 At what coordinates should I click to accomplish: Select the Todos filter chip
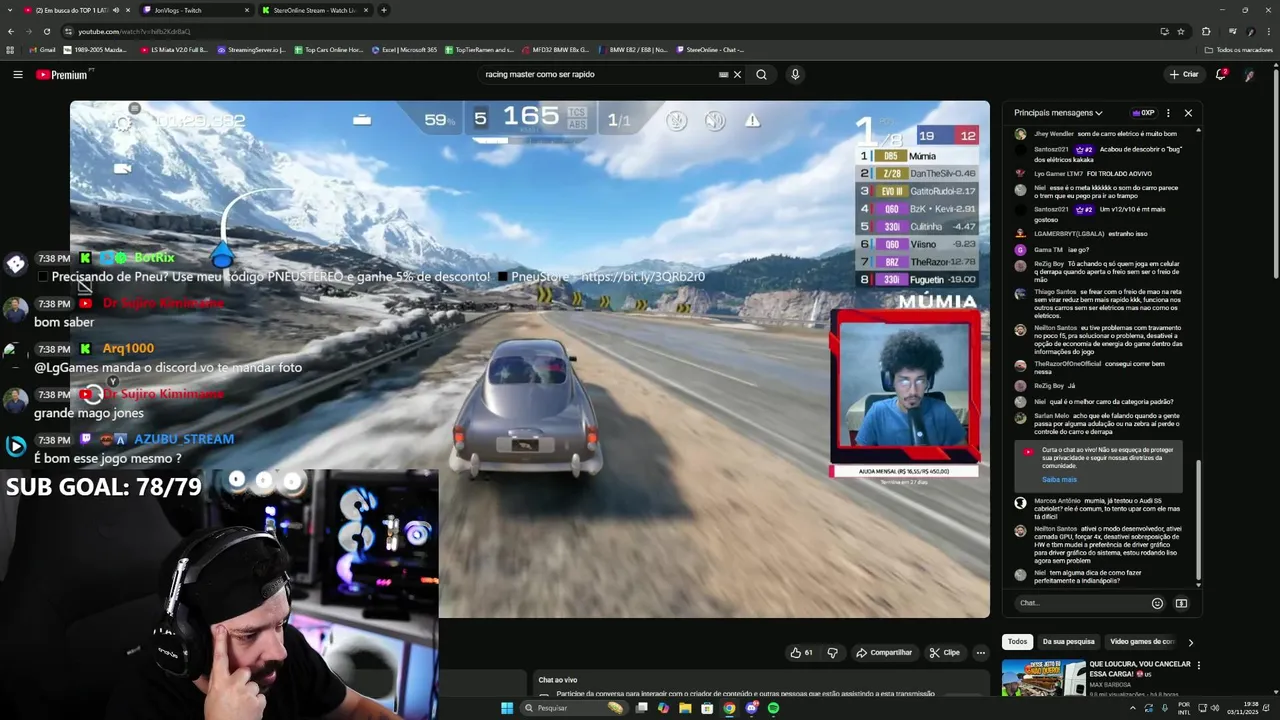(1017, 642)
